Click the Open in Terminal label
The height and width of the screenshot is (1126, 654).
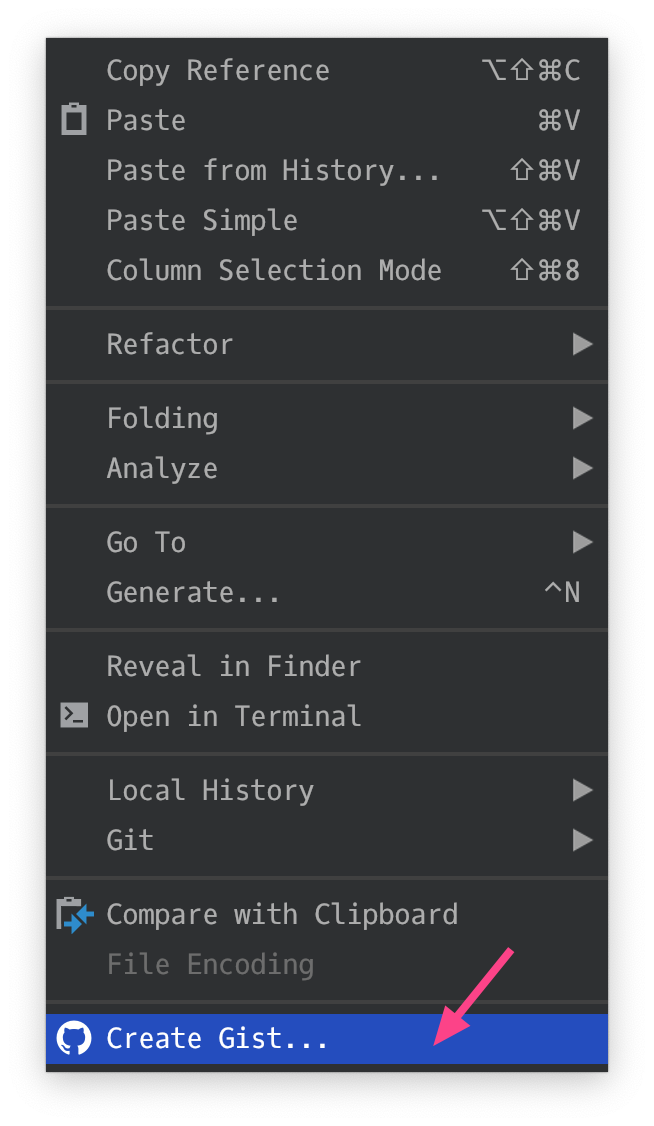234,716
